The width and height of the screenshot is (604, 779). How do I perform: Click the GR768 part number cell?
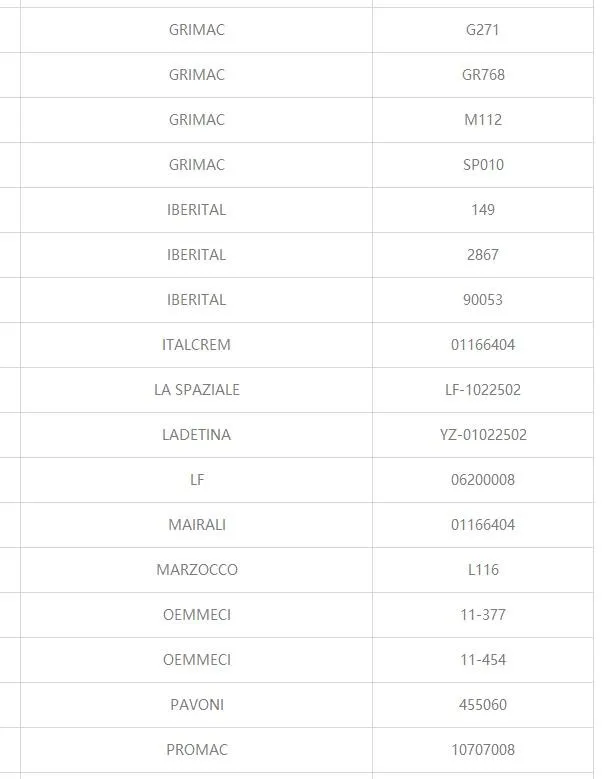click(x=483, y=75)
